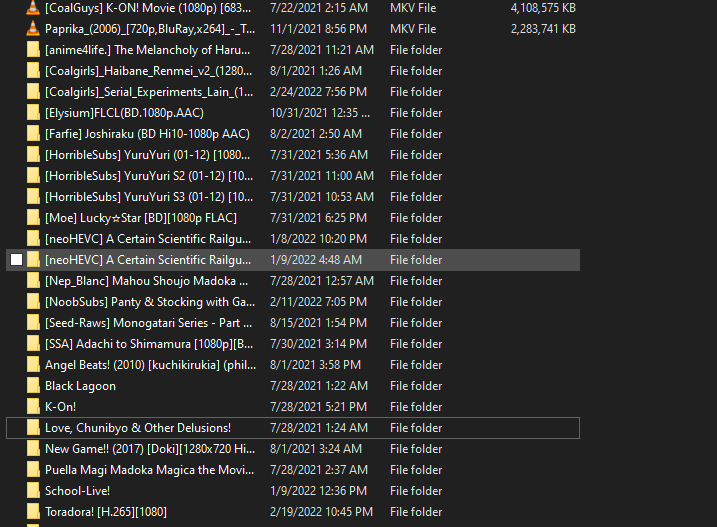Click folder icon for [Elysium]FLCL(BD.1080p.AAC)
Screen dimensions: 717x527
click(x=33, y=113)
